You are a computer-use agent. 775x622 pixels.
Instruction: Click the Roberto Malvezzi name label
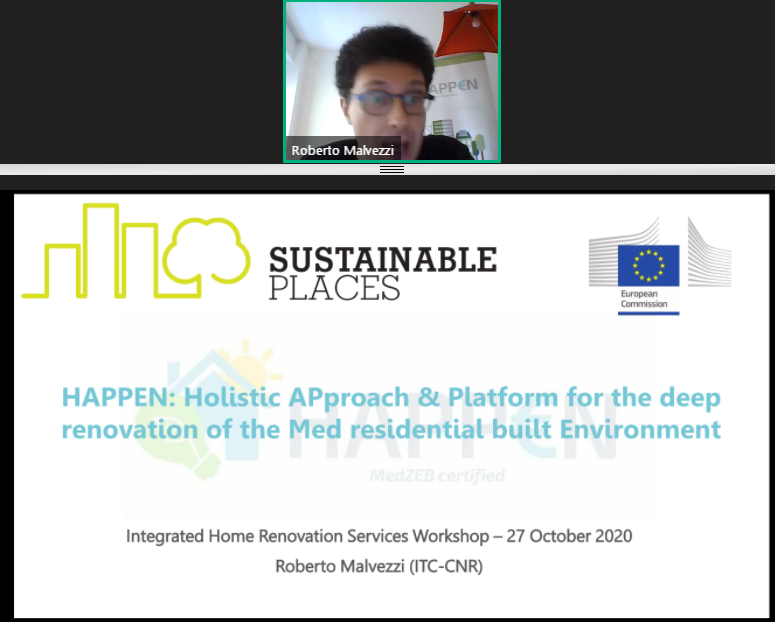tap(343, 150)
